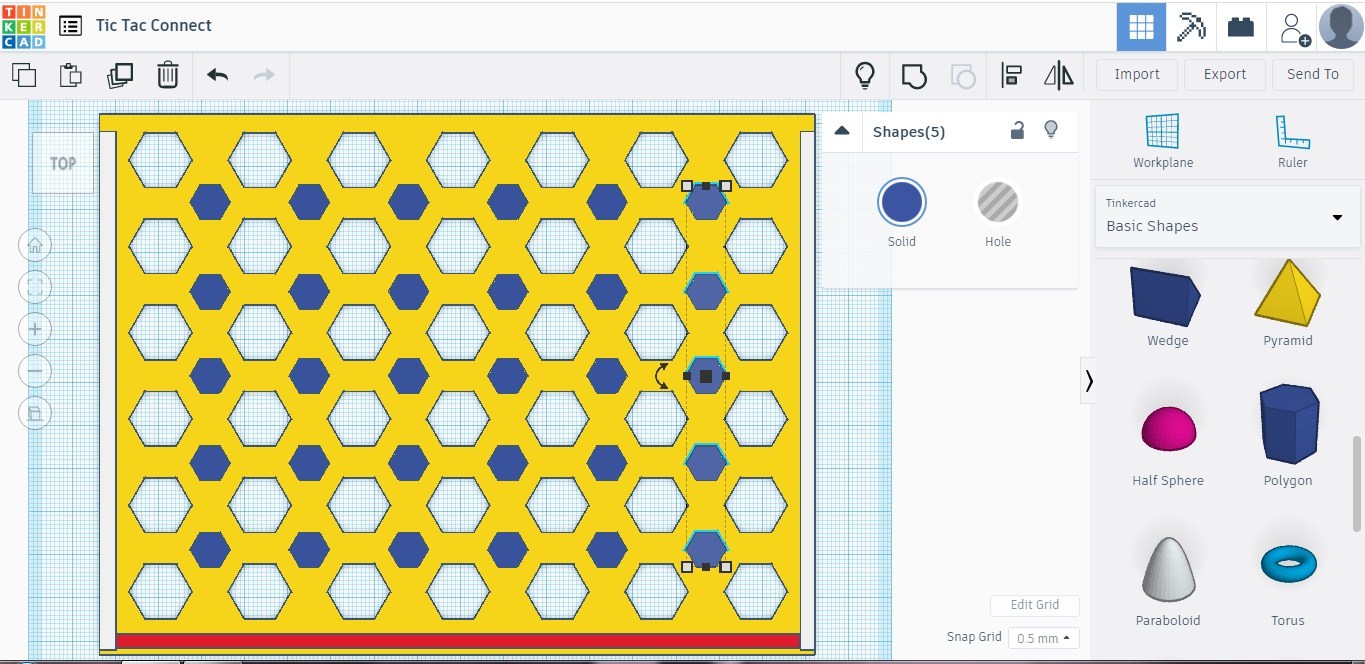Zoom in with the plus icon
Image resolution: width=1365 pixels, height=664 pixels.
point(35,329)
